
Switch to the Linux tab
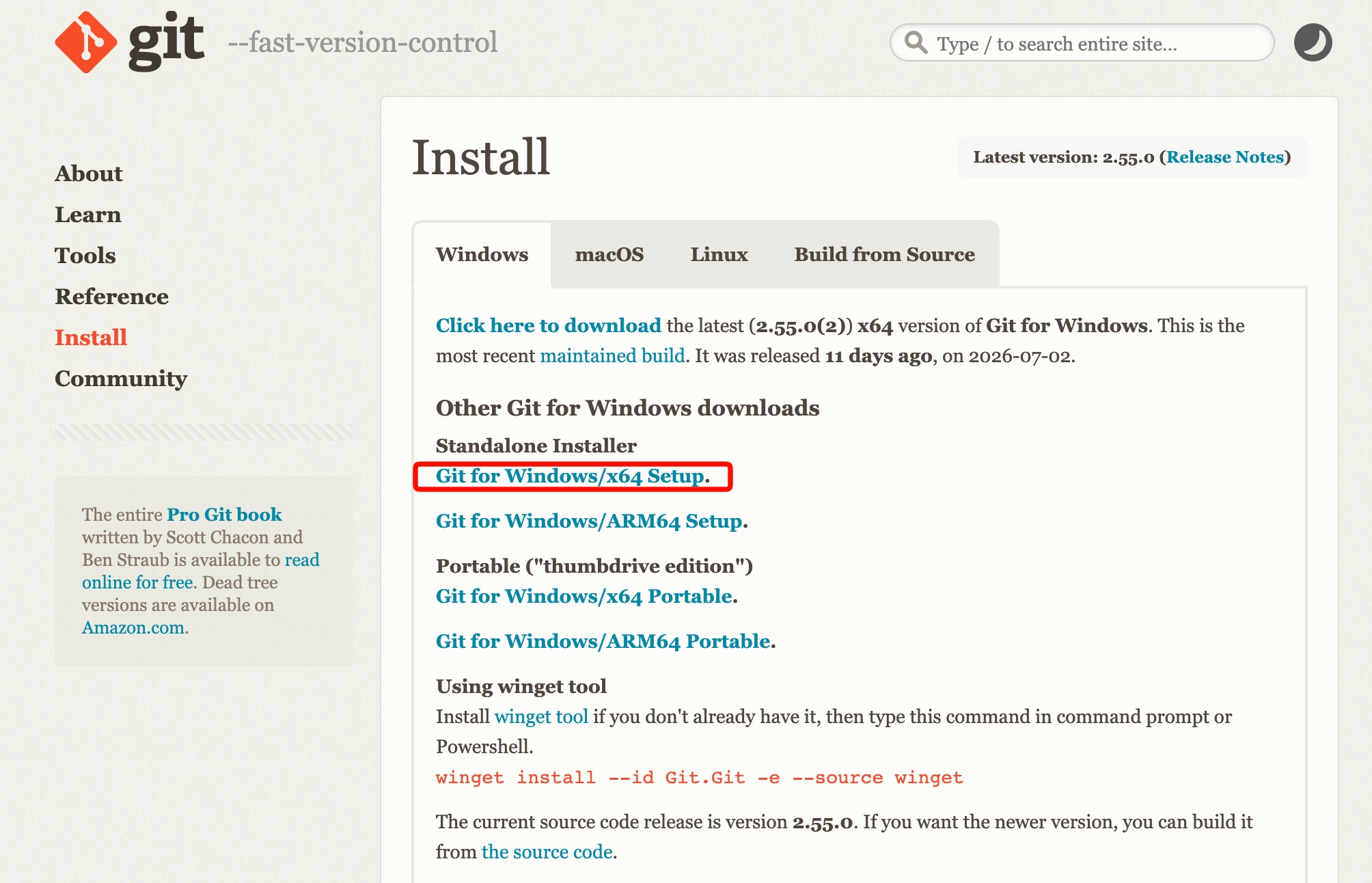click(719, 254)
